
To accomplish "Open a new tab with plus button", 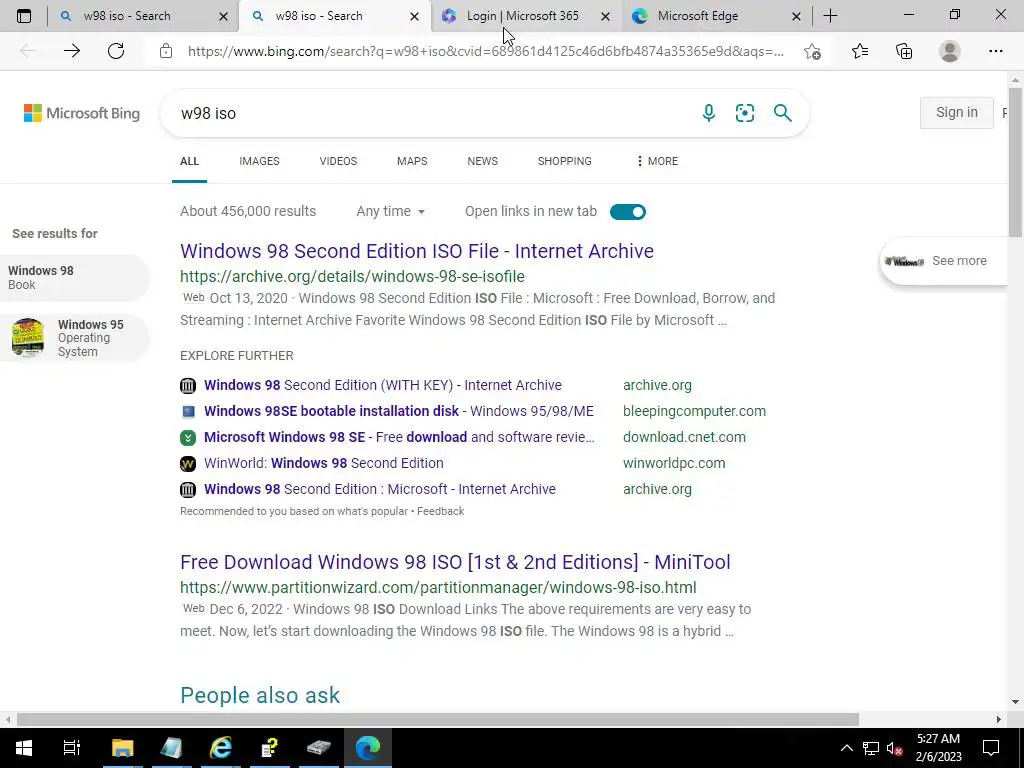I will point(830,16).
